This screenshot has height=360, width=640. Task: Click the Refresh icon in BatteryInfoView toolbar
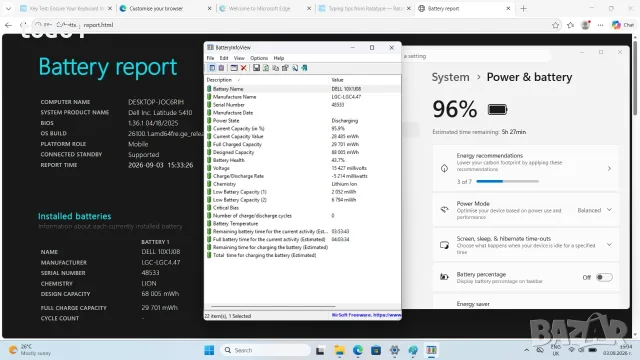coord(266,68)
